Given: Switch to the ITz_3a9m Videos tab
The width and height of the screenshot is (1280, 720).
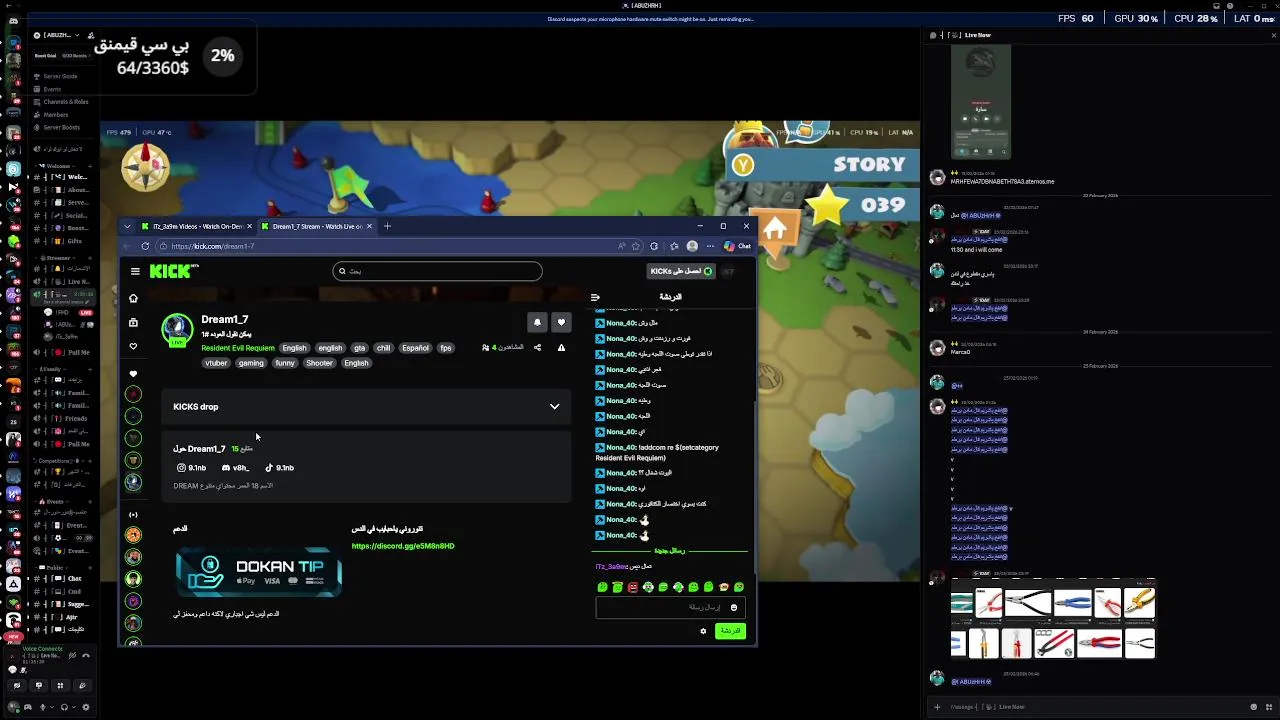Looking at the screenshot, I should [197, 226].
